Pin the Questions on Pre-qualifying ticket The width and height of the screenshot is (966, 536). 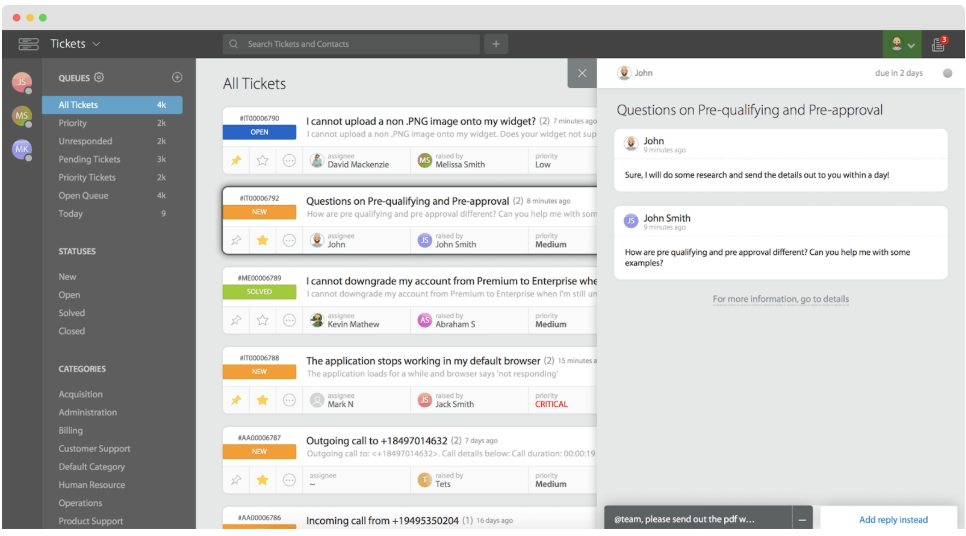(x=236, y=240)
